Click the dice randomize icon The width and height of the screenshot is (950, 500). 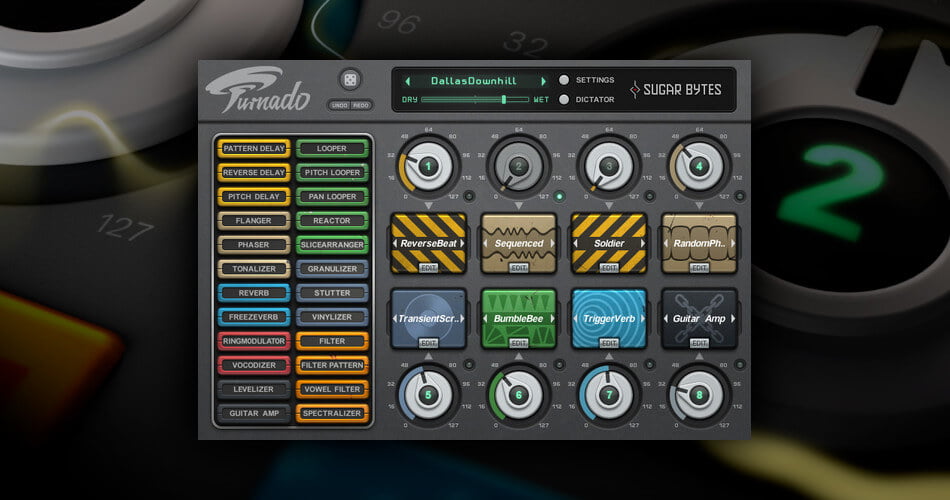pos(349,80)
